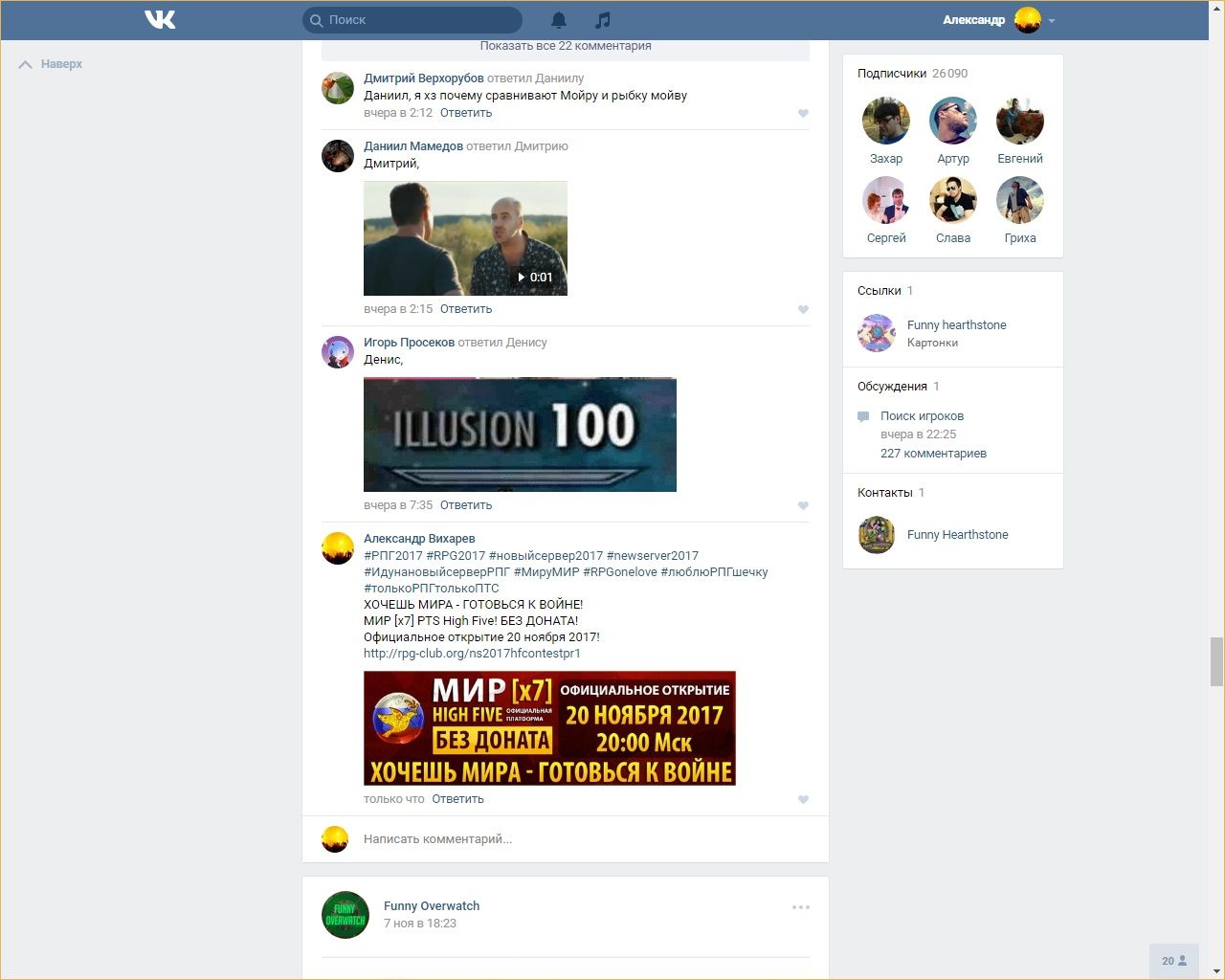Open the music player icon
Viewport: 1225px width, 980px height.
602,20
